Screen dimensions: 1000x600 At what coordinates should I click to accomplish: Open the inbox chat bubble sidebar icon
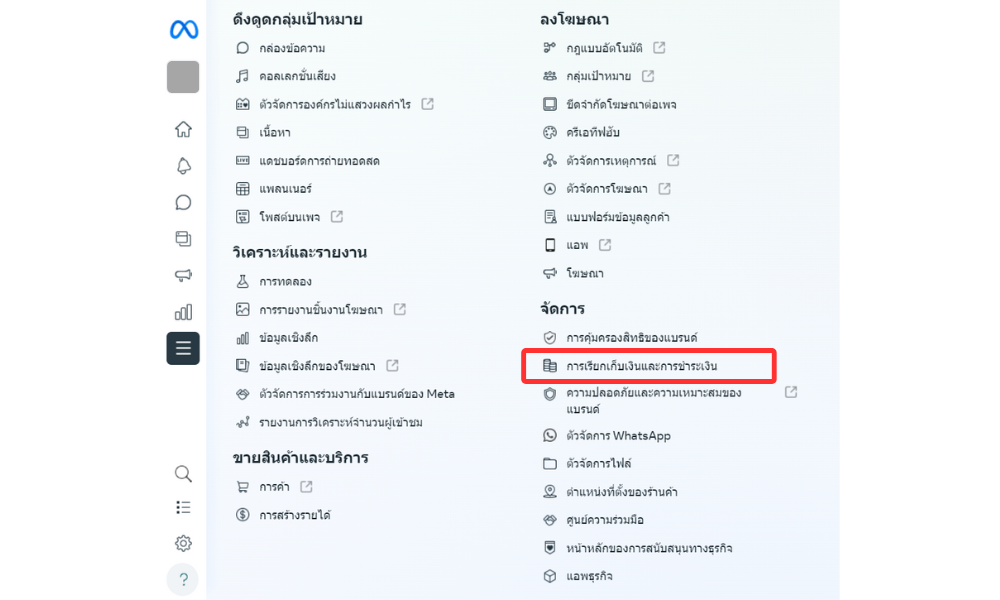pyautogui.click(x=183, y=202)
